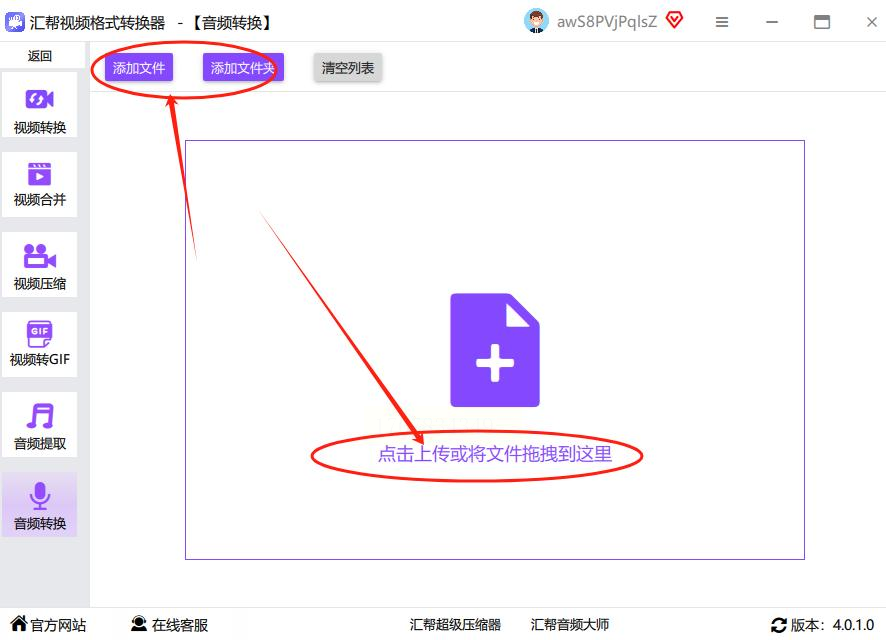Click the red VIP diamond icon

[674, 21]
